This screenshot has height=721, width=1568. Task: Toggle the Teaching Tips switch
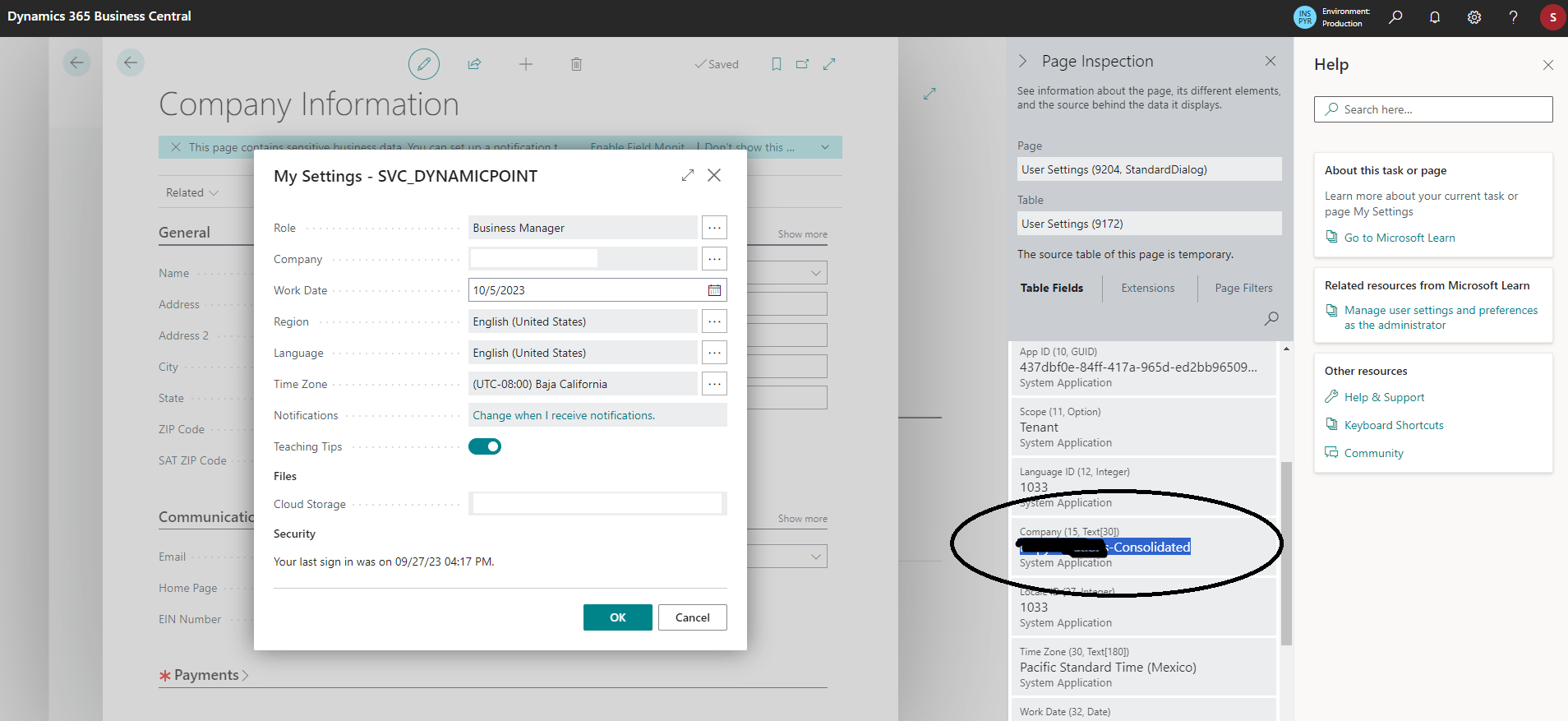click(x=485, y=446)
